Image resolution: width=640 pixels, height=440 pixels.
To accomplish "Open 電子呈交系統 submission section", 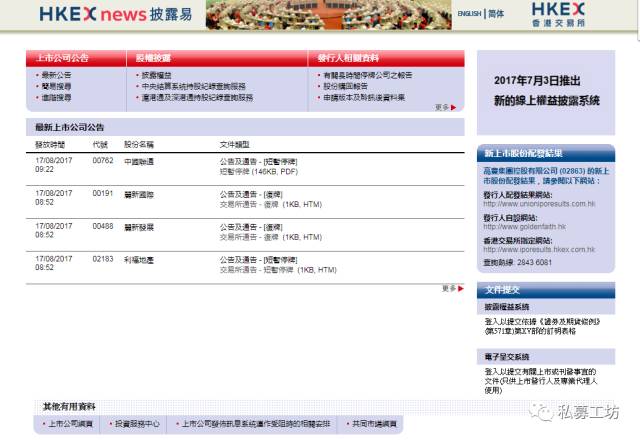I will (507, 357).
